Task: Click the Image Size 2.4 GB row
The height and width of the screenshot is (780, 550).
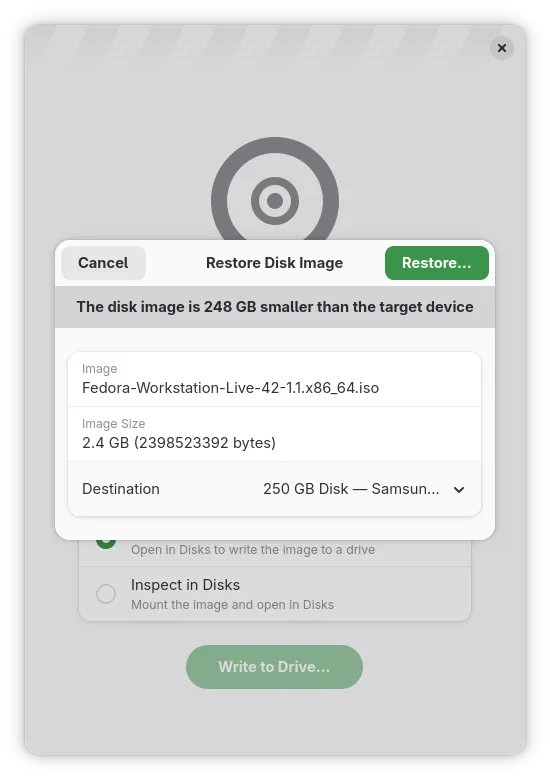Action: [x=275, y=434]
